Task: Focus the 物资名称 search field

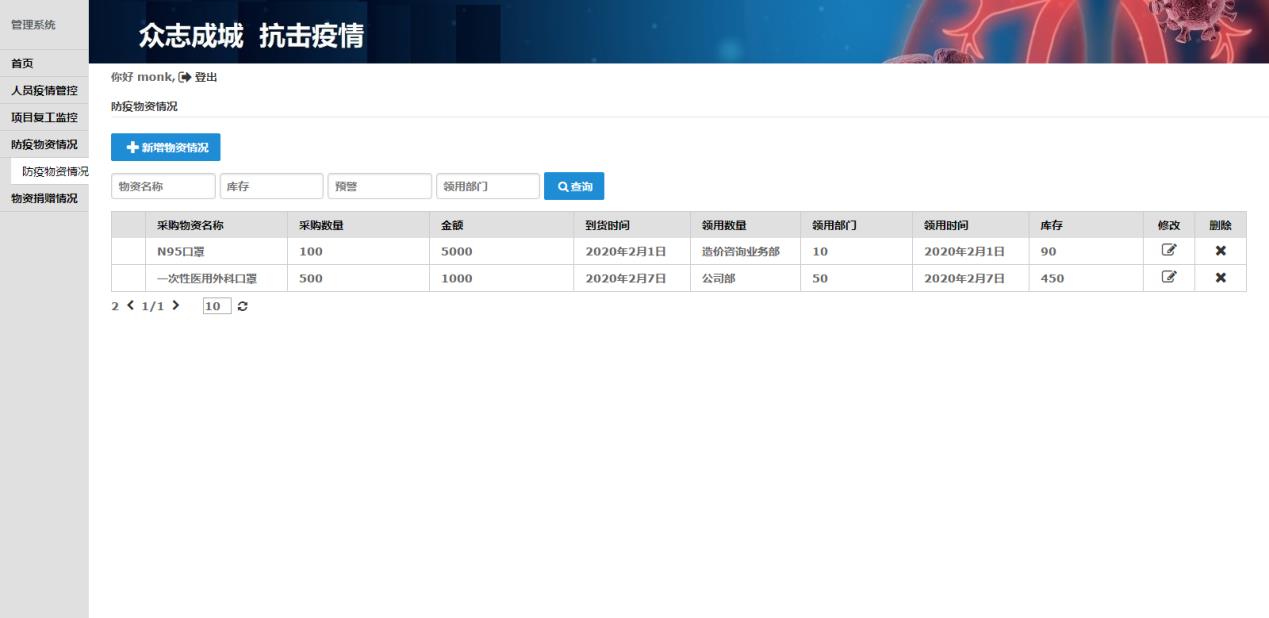Action: (x=163, y=186)
